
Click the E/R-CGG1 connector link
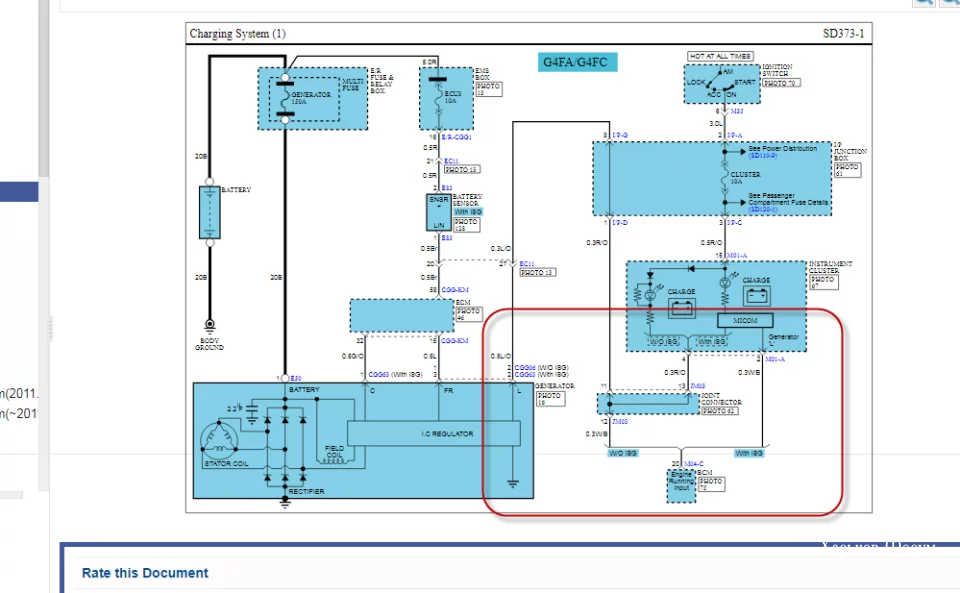(456, 137)
